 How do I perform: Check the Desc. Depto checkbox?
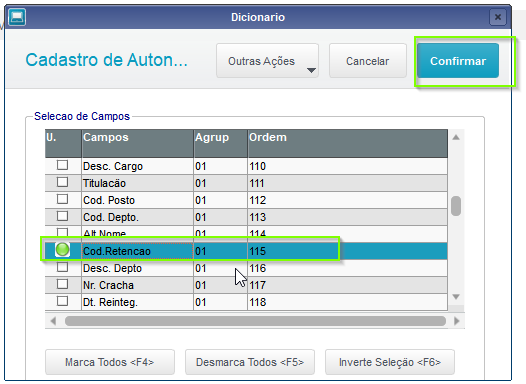click(x=62, y=267)
